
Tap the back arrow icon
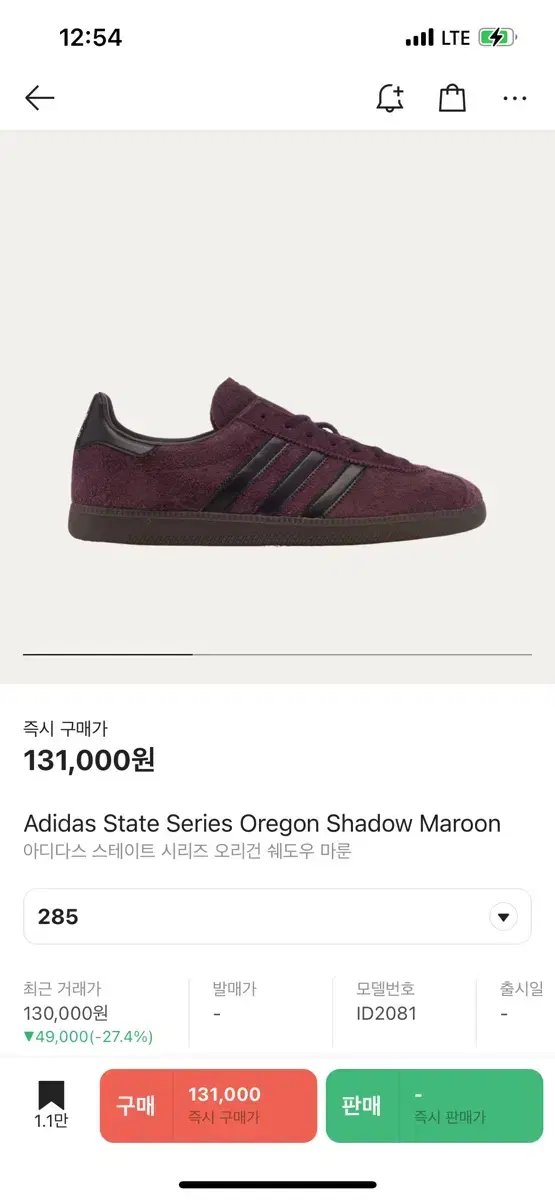39,97
